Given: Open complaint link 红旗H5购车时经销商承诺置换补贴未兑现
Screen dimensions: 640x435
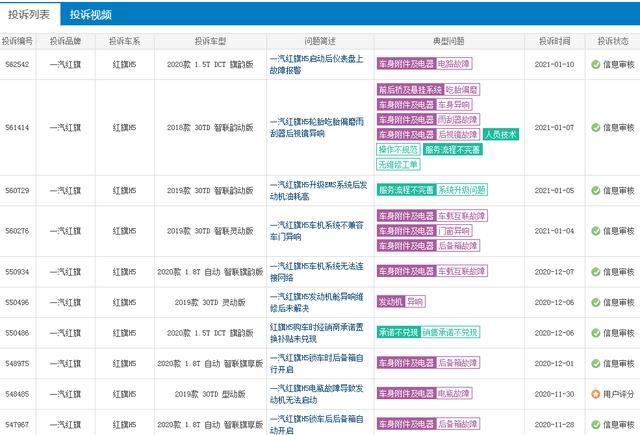Looking at the screenshot, I should click(316, 333).
